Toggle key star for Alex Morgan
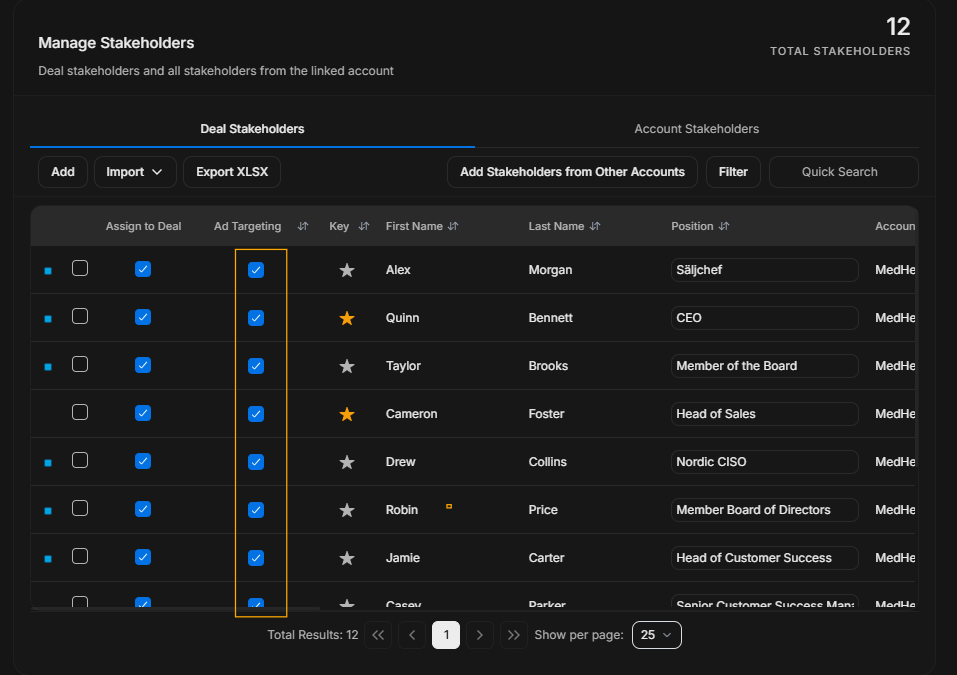Screen dimensions: 957x675 click(347, 270)
